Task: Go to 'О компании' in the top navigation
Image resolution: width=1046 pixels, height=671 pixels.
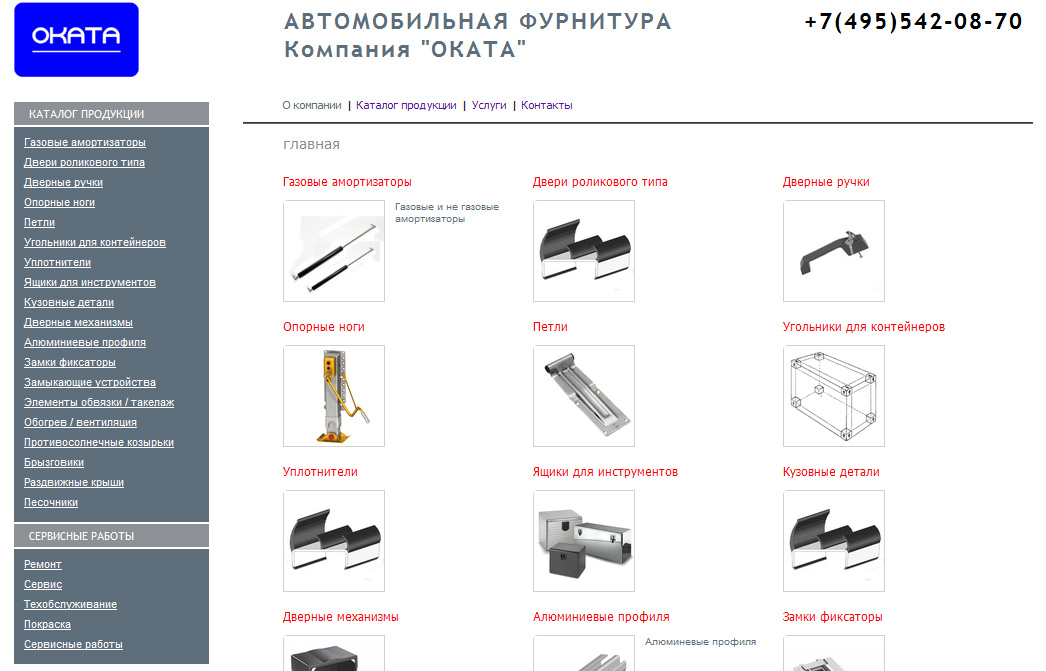Action: (312, 105)
